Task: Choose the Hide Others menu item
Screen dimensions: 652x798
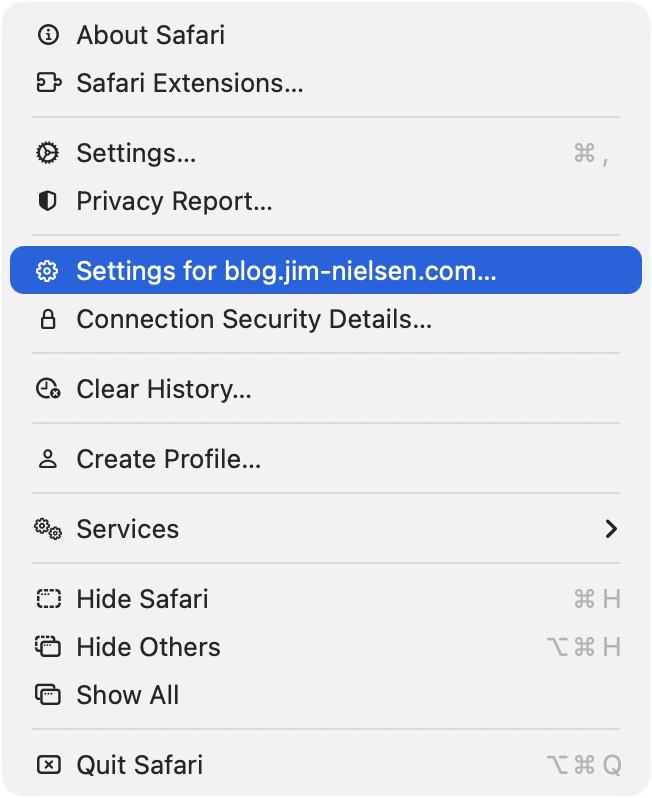Action: pos(148,647)
